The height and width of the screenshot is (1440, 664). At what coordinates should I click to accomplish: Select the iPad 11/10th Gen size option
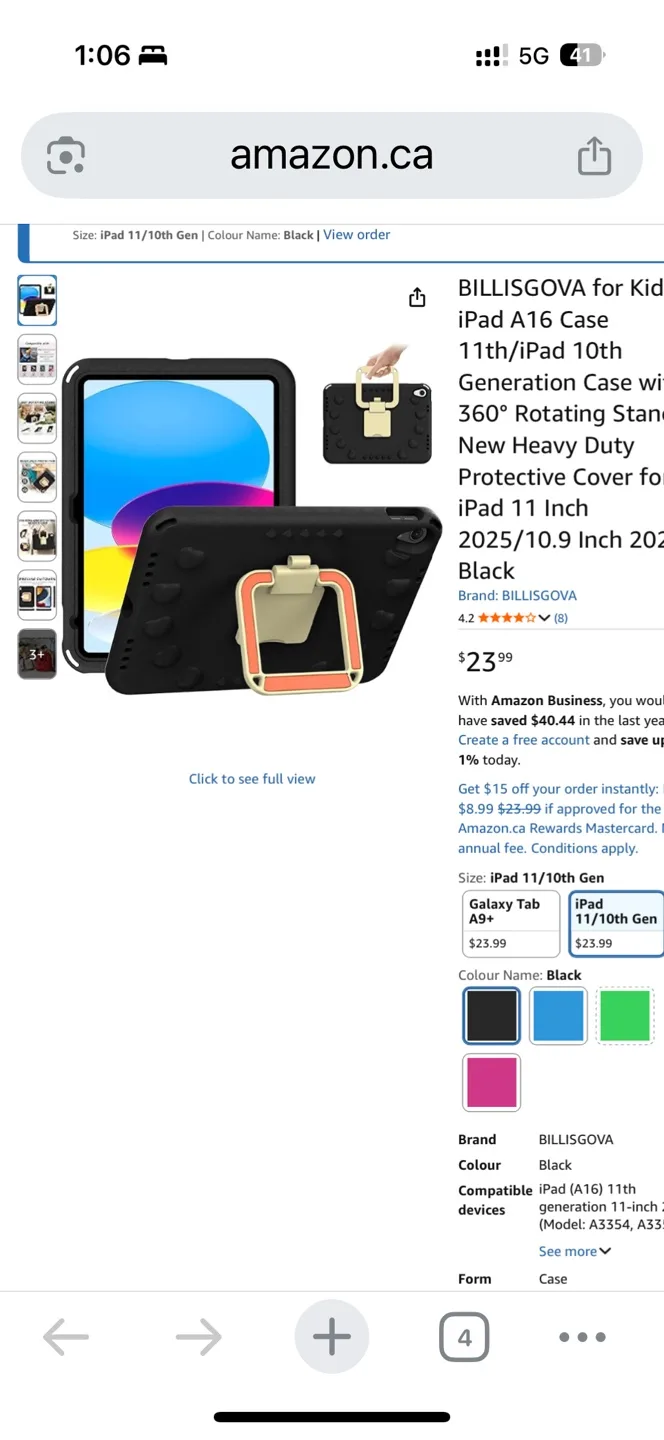(x=617, y=924)
